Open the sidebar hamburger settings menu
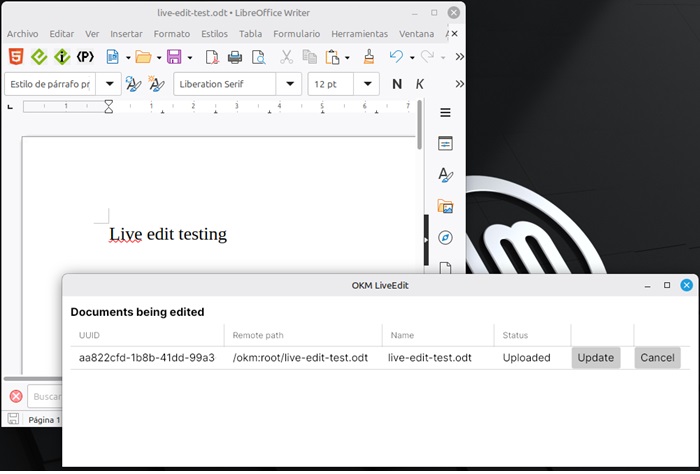Screen dimensions: 700x474 [445, 112]
